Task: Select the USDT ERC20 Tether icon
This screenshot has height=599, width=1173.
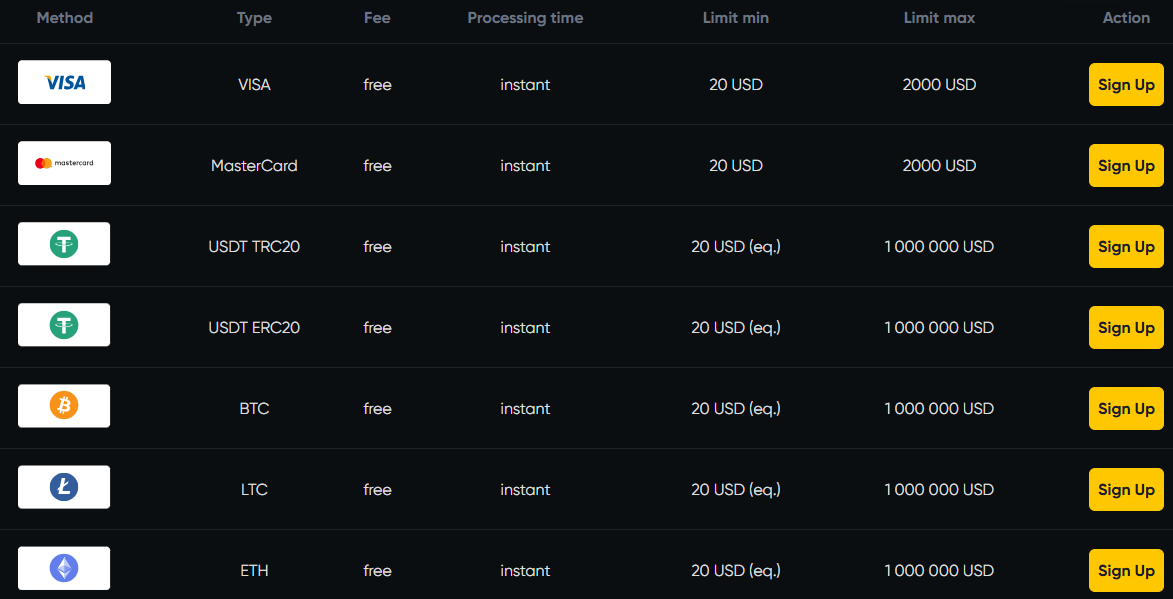Action: [64, 325]
